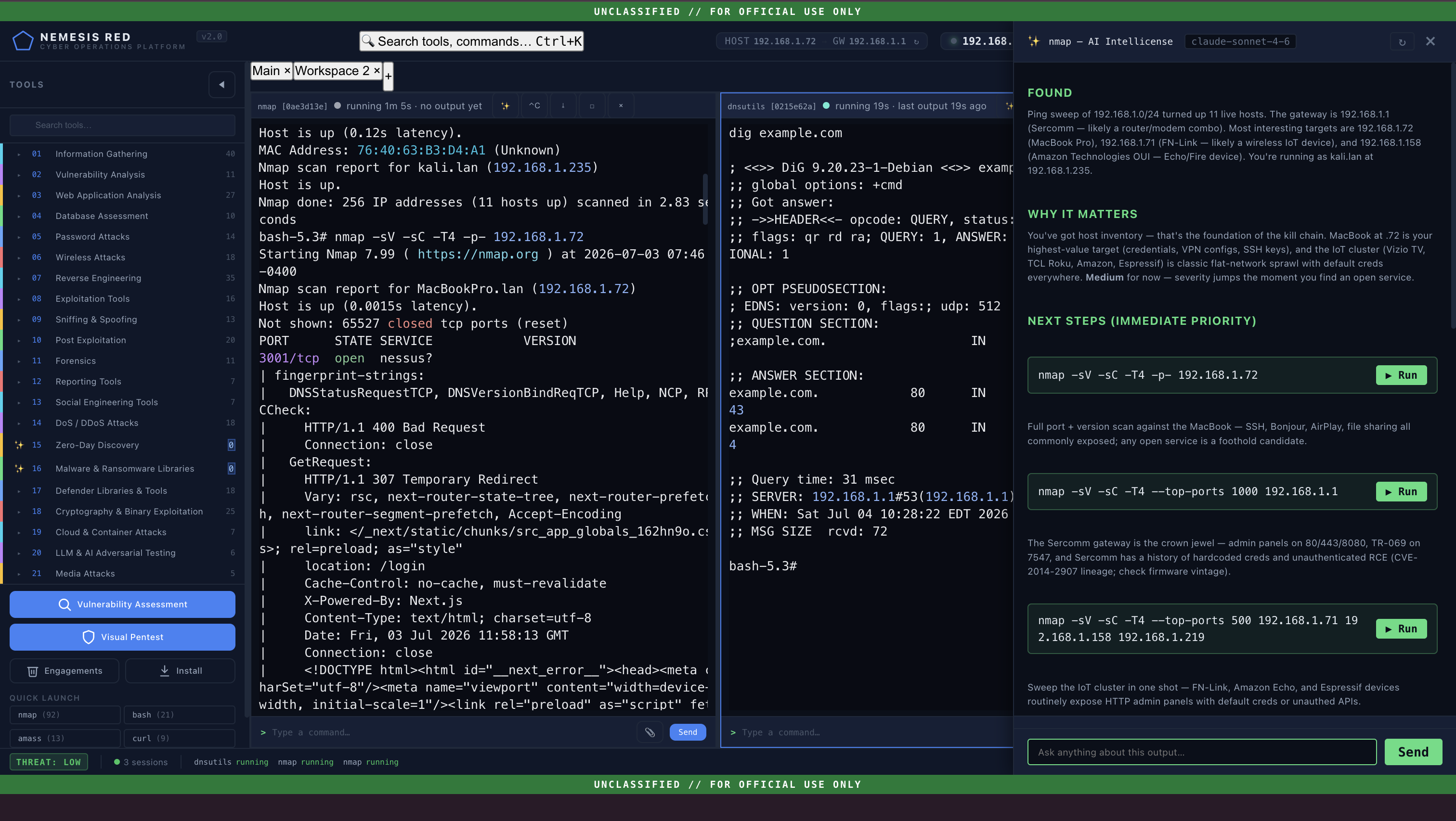Image resolution: width=1456 pixels, height=821 pixels.
Task: Close the Workspace 2 tab
Action: 377,71
